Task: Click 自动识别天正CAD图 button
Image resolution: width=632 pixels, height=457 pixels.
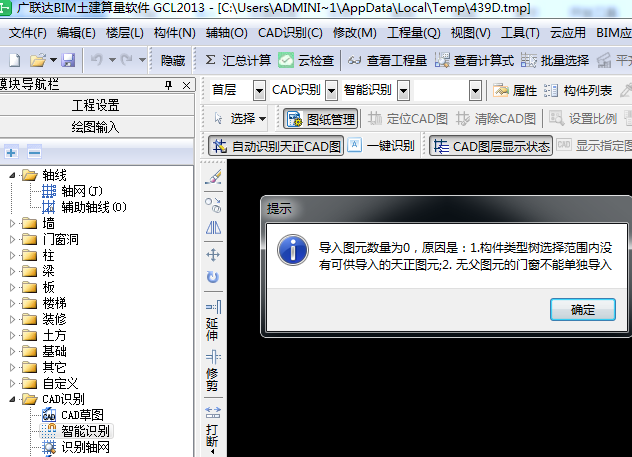Action: (276, 146)
